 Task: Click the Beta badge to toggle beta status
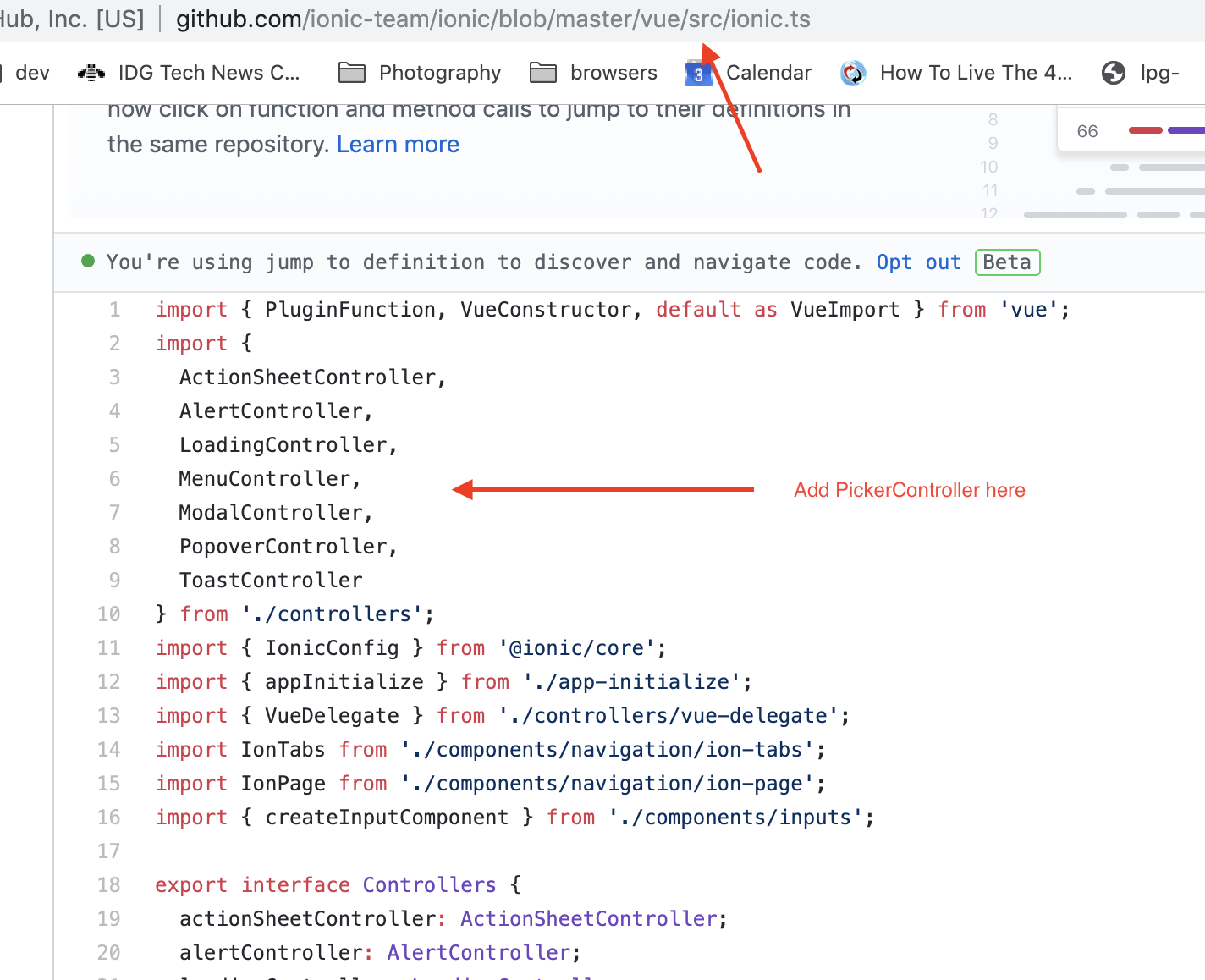point(1007,262)
